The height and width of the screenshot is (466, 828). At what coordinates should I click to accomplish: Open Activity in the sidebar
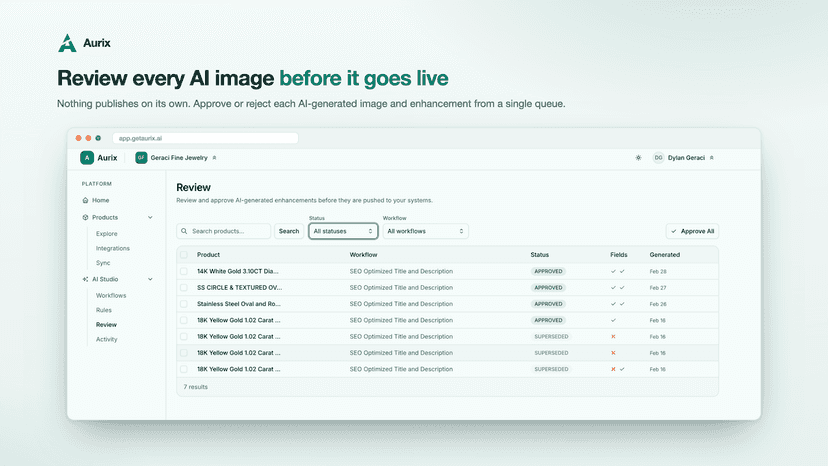(x=107, y=339)
